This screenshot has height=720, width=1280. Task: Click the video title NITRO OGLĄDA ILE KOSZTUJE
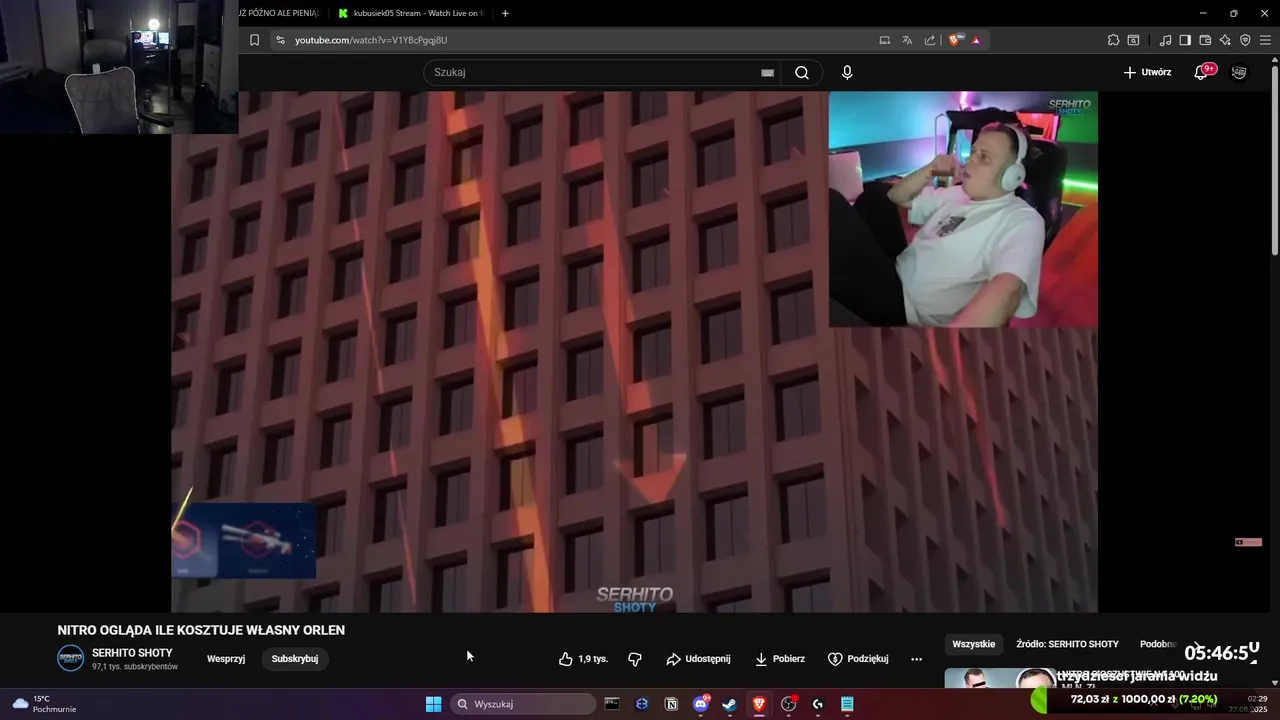(x=201, y=630)
